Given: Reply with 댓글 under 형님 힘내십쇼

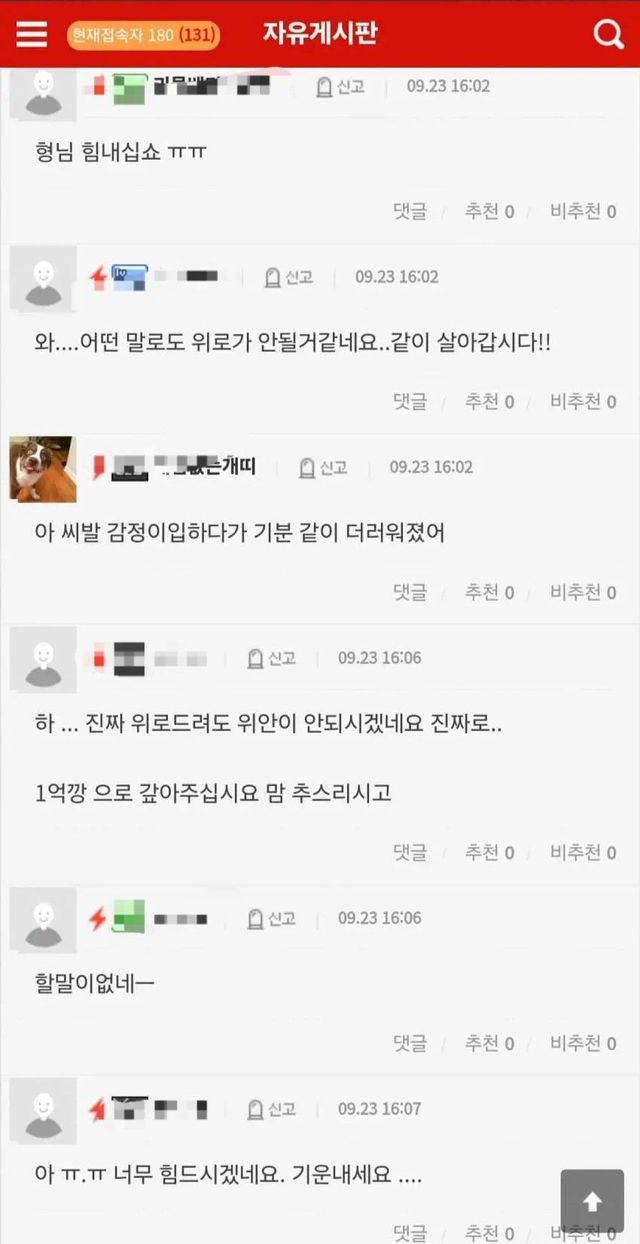Looking at the screenshot, I should point(410,211).
